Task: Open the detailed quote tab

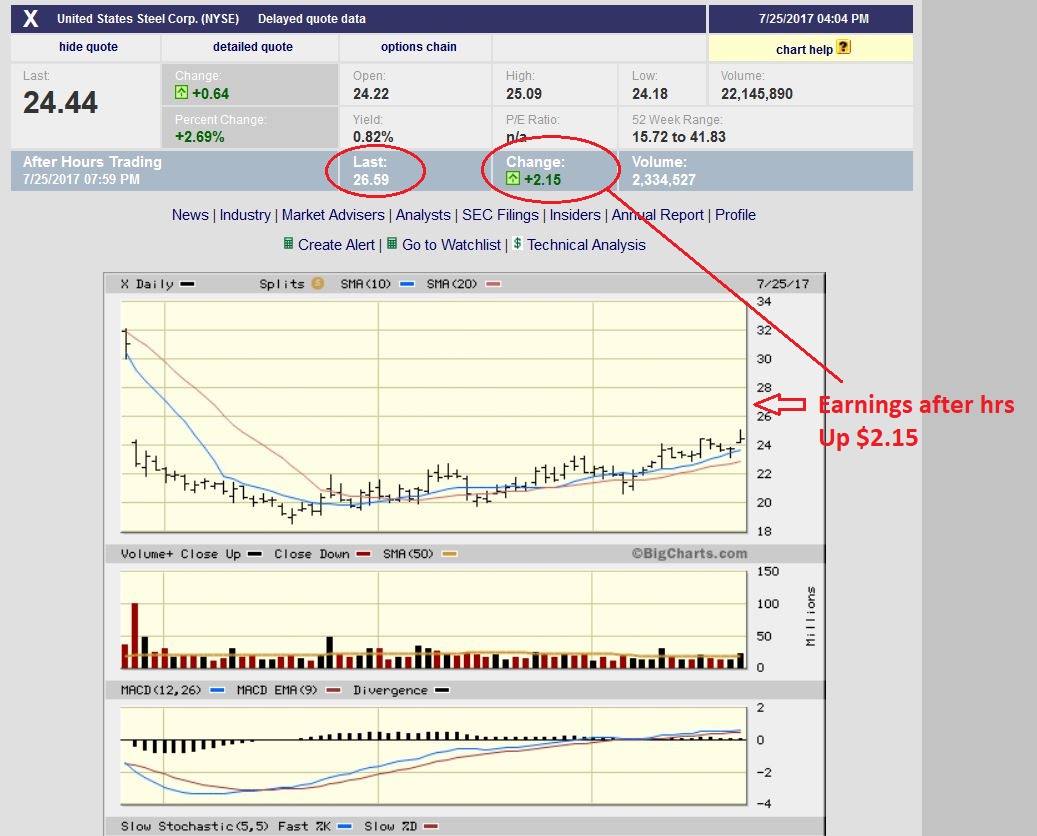Action: pos(253,47)
